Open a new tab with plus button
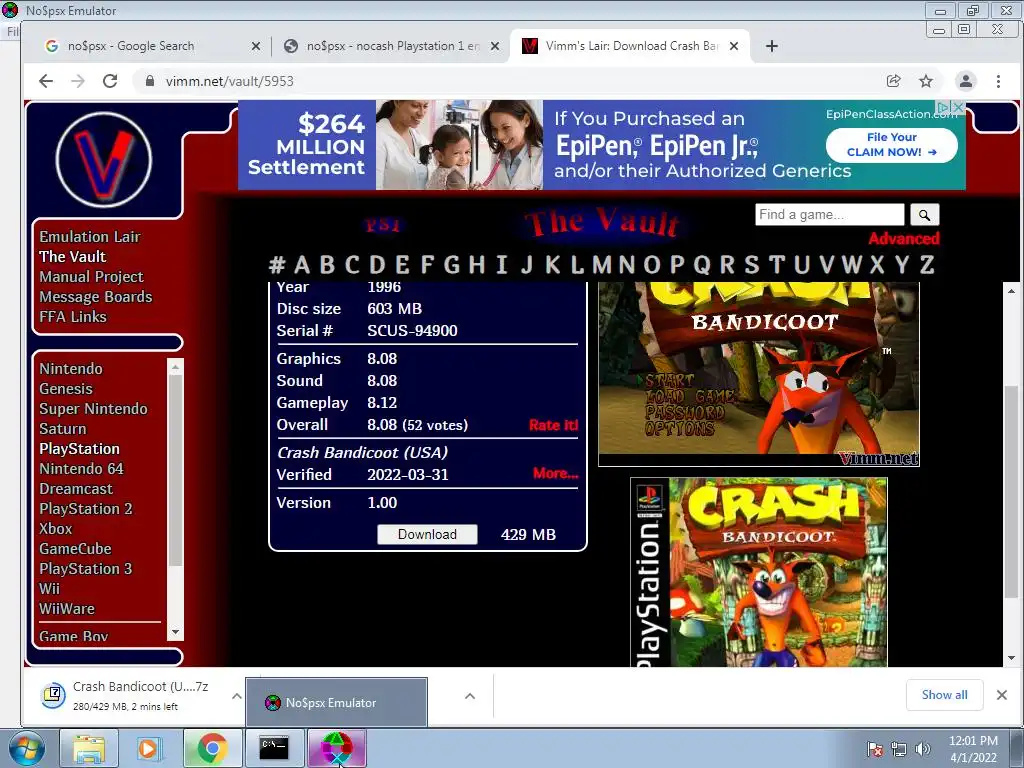The image size is (1024, 768). click(771, 46)
